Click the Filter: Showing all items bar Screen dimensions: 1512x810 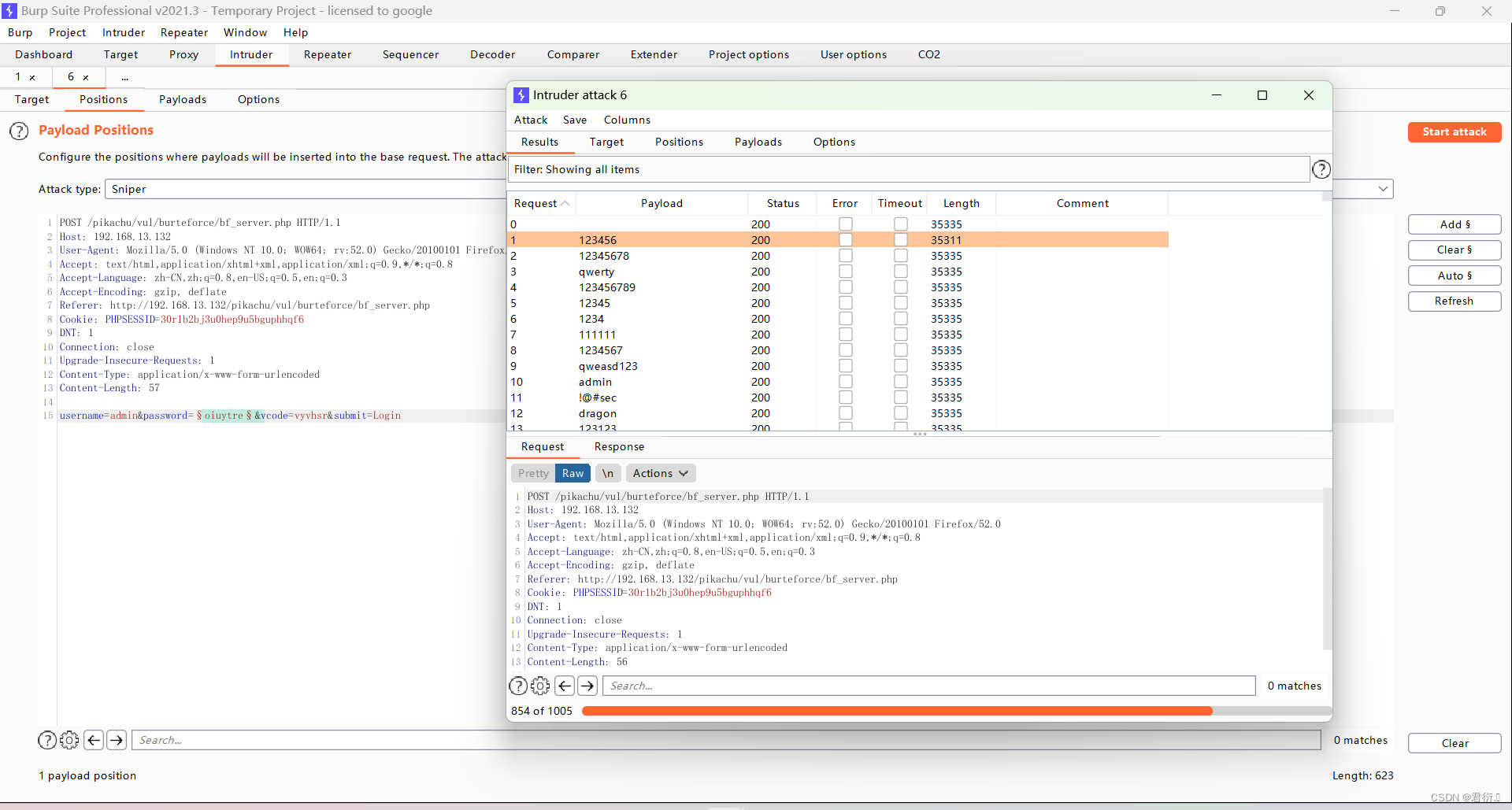click(x=909, y=169)
